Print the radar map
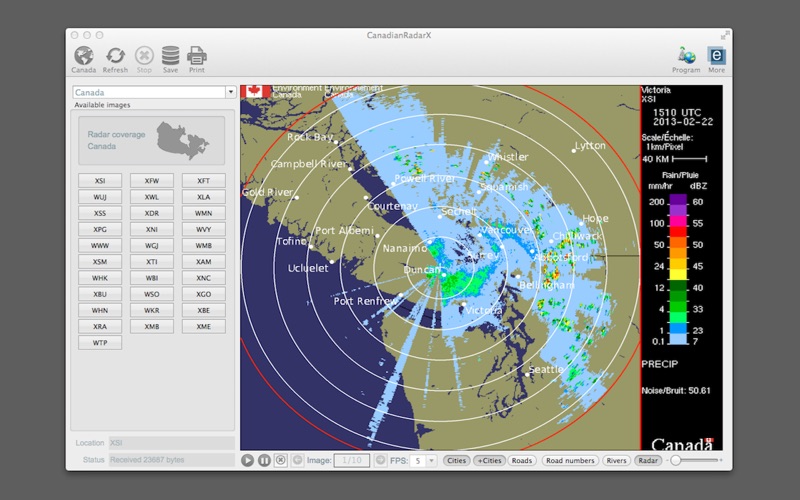Screen dimensions: 800x500 (197, 56)
